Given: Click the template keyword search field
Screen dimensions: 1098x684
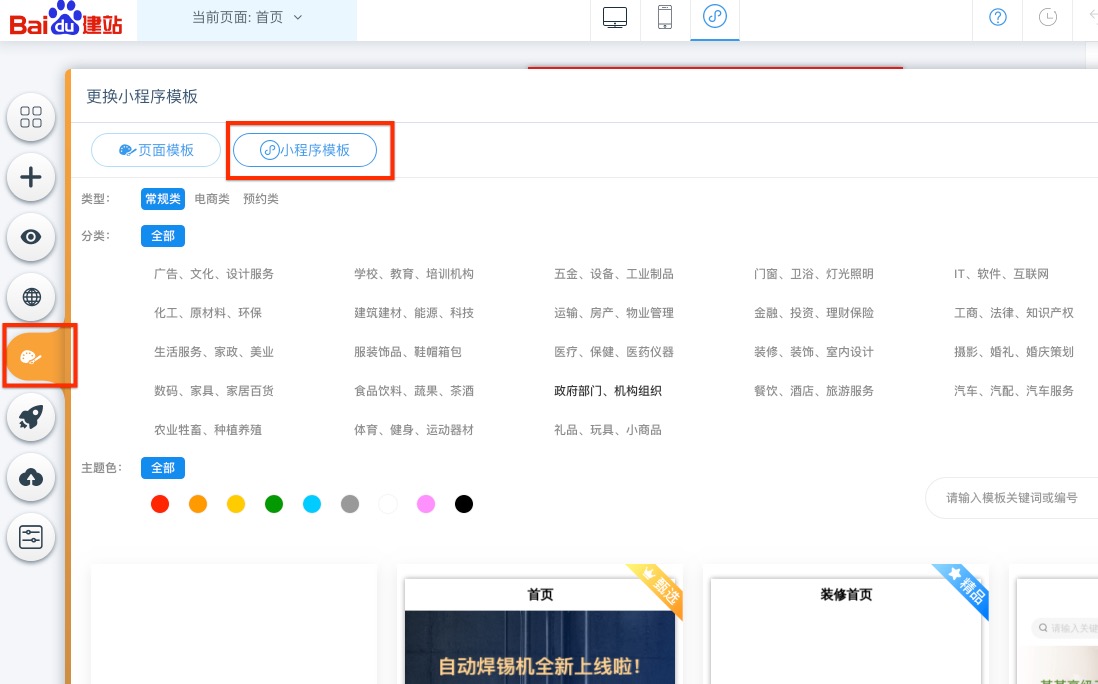Looking at the screenshot, I should pyautogui.click(x=1010, y=497).
